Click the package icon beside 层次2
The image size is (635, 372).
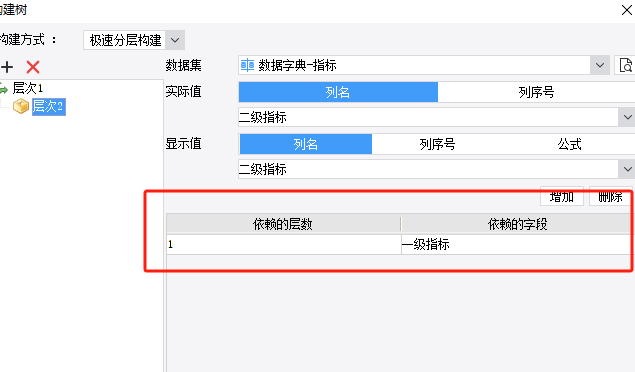(x=21, y=106)
